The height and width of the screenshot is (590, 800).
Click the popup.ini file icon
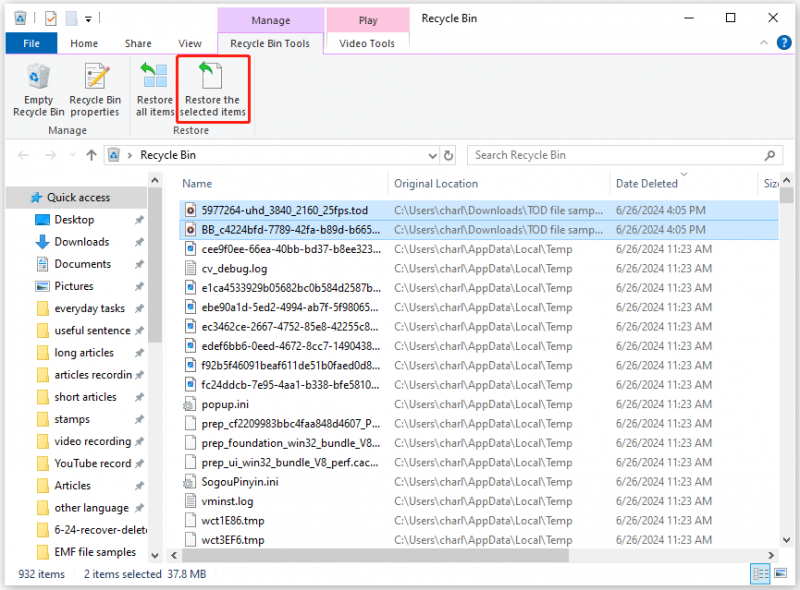tap(190, 405)
